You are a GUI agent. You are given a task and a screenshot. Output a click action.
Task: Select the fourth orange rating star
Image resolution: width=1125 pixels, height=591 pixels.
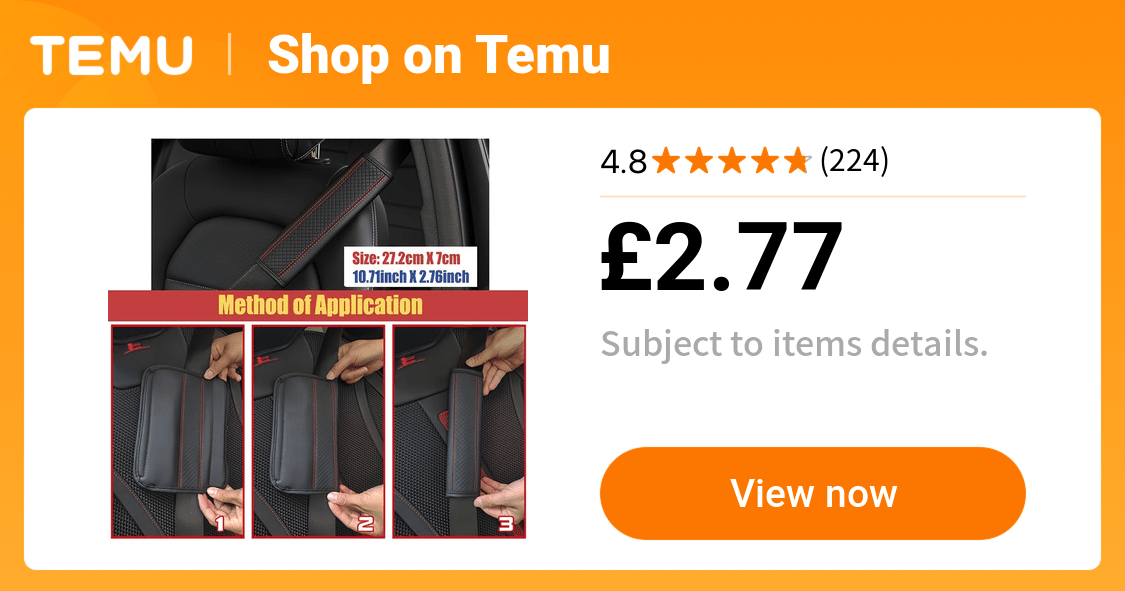coord(765,161)
